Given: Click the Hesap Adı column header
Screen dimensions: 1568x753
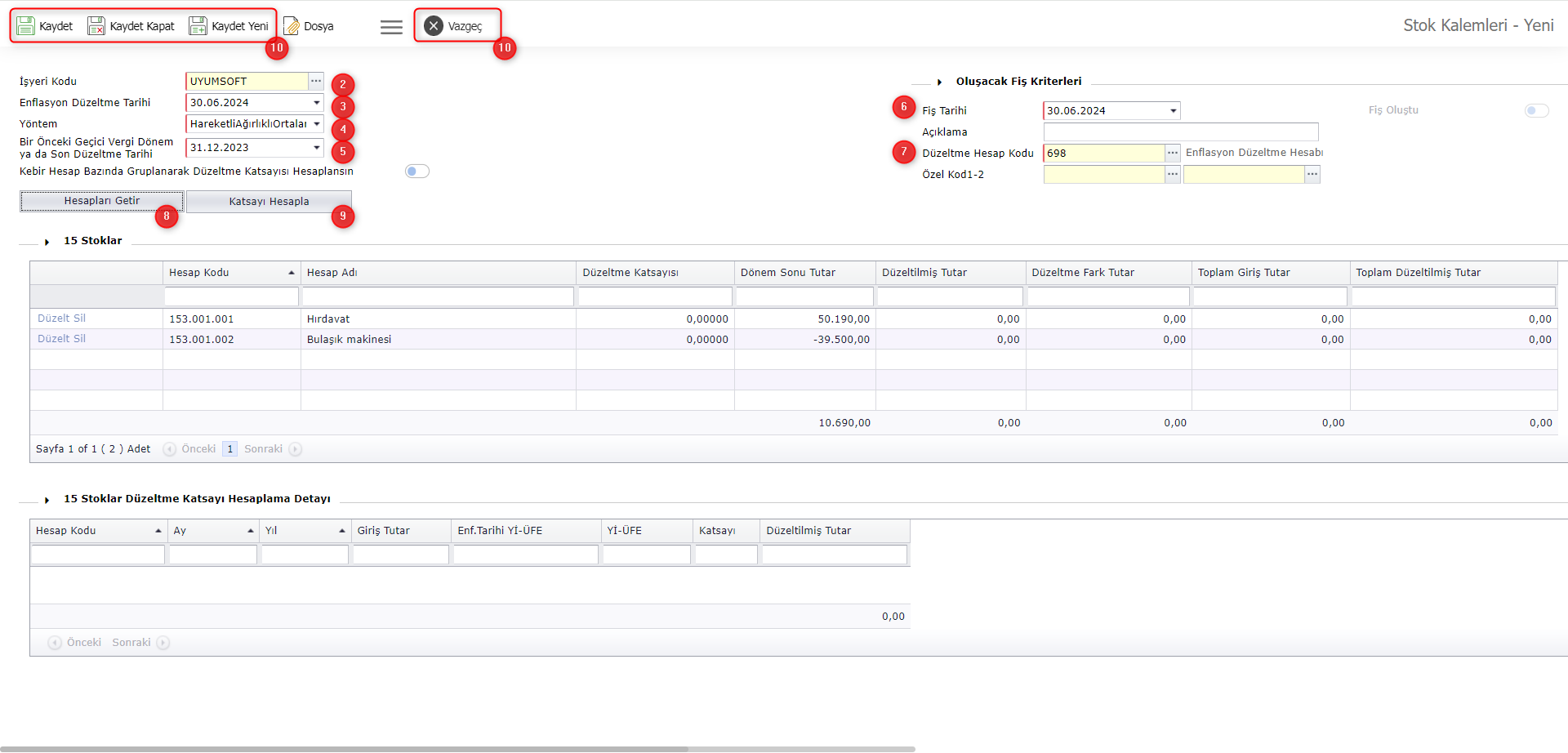Looking at the screenshot, I should [439, 273].
